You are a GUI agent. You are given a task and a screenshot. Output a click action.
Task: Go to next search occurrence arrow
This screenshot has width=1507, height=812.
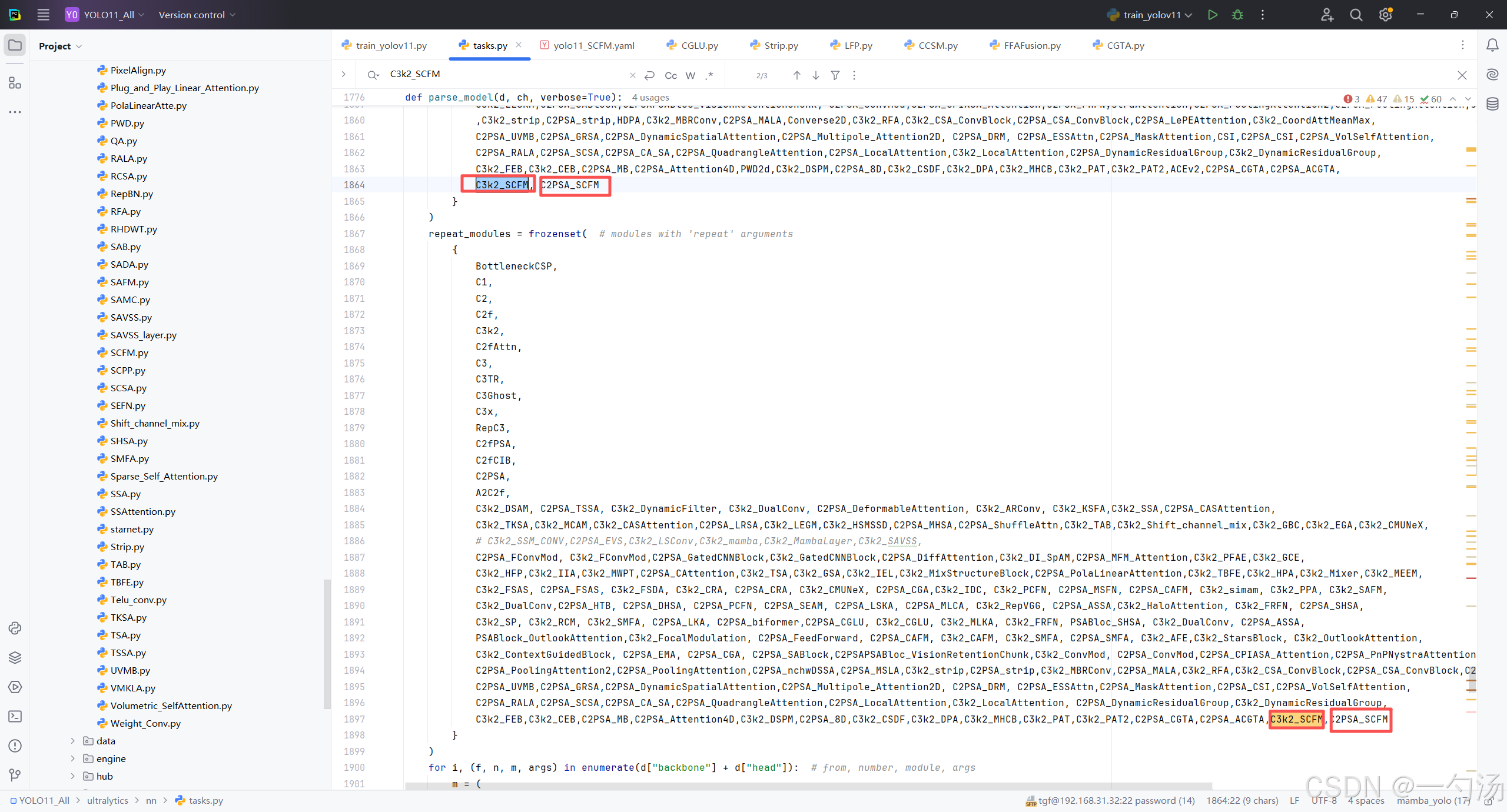[816, 75]
